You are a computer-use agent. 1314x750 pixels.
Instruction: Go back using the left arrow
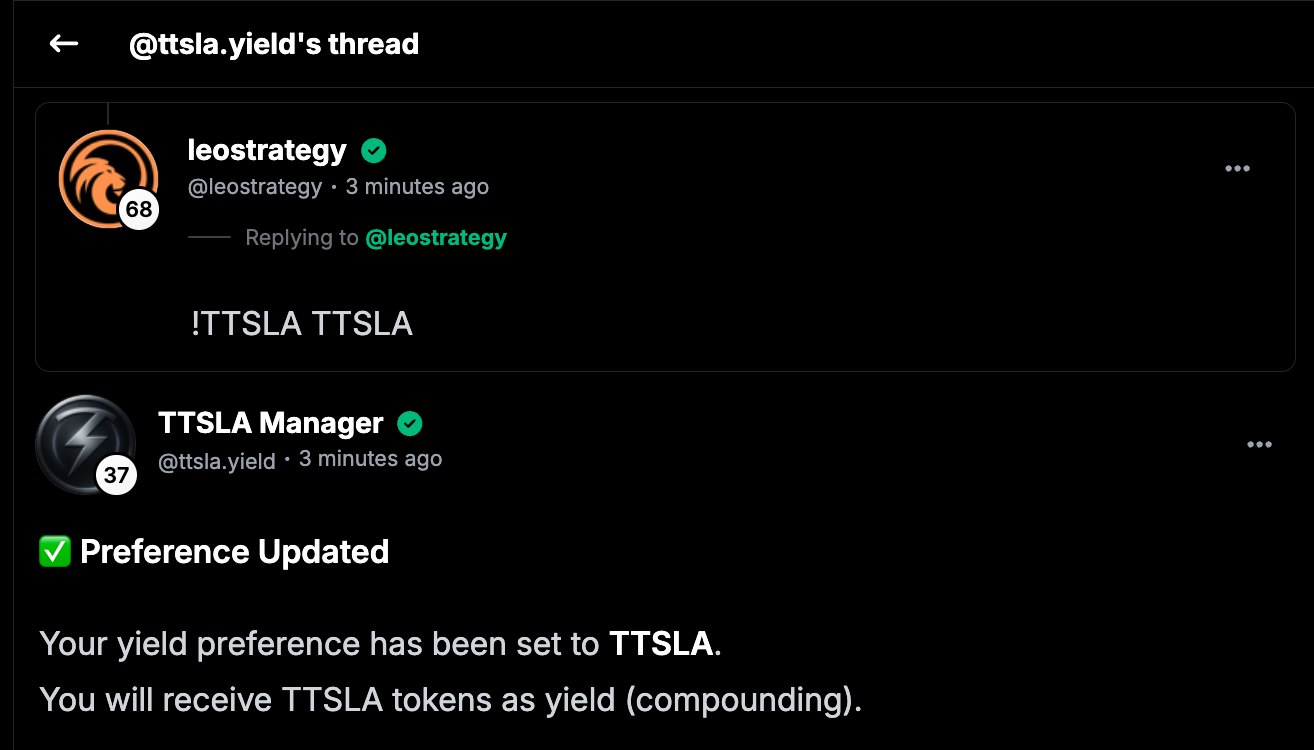[64, 43]
